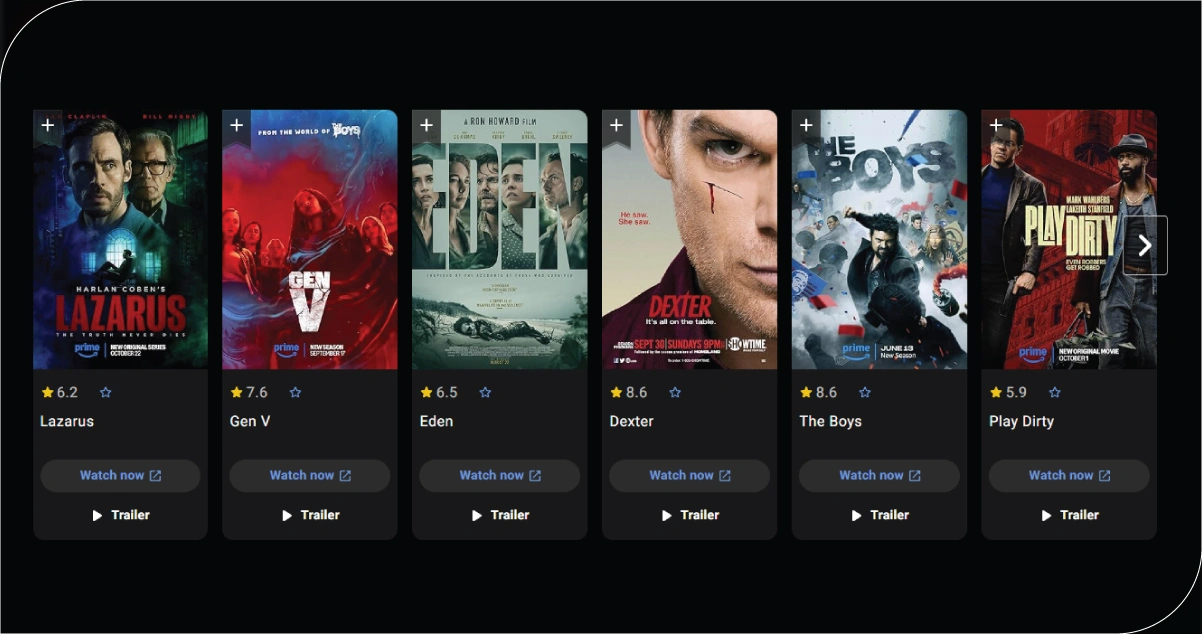Show next titles with right chevron arrow
The image size is (1202, 634).
[x=1145, y=245]
